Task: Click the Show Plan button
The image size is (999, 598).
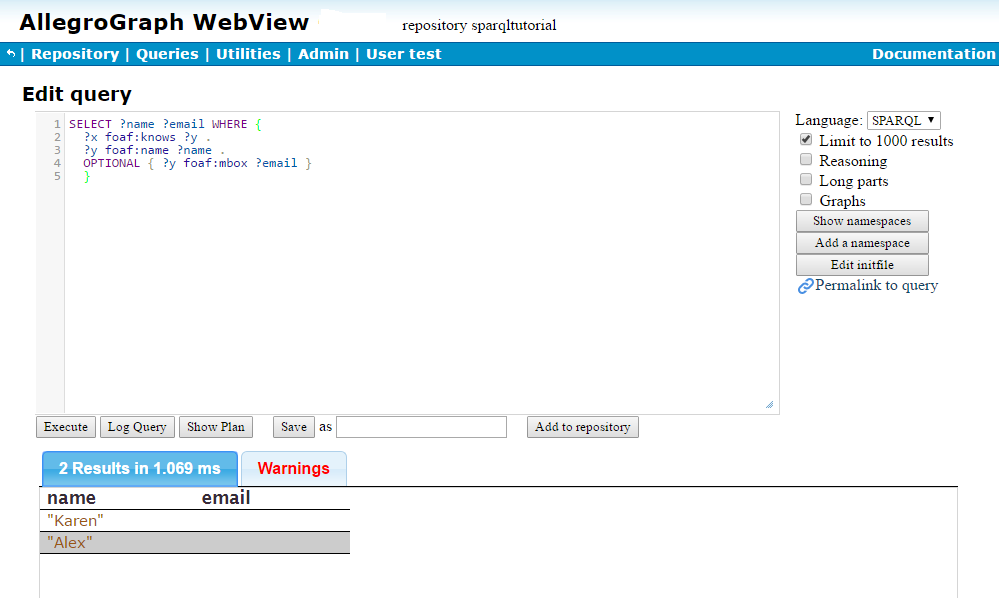Action: 215,426
